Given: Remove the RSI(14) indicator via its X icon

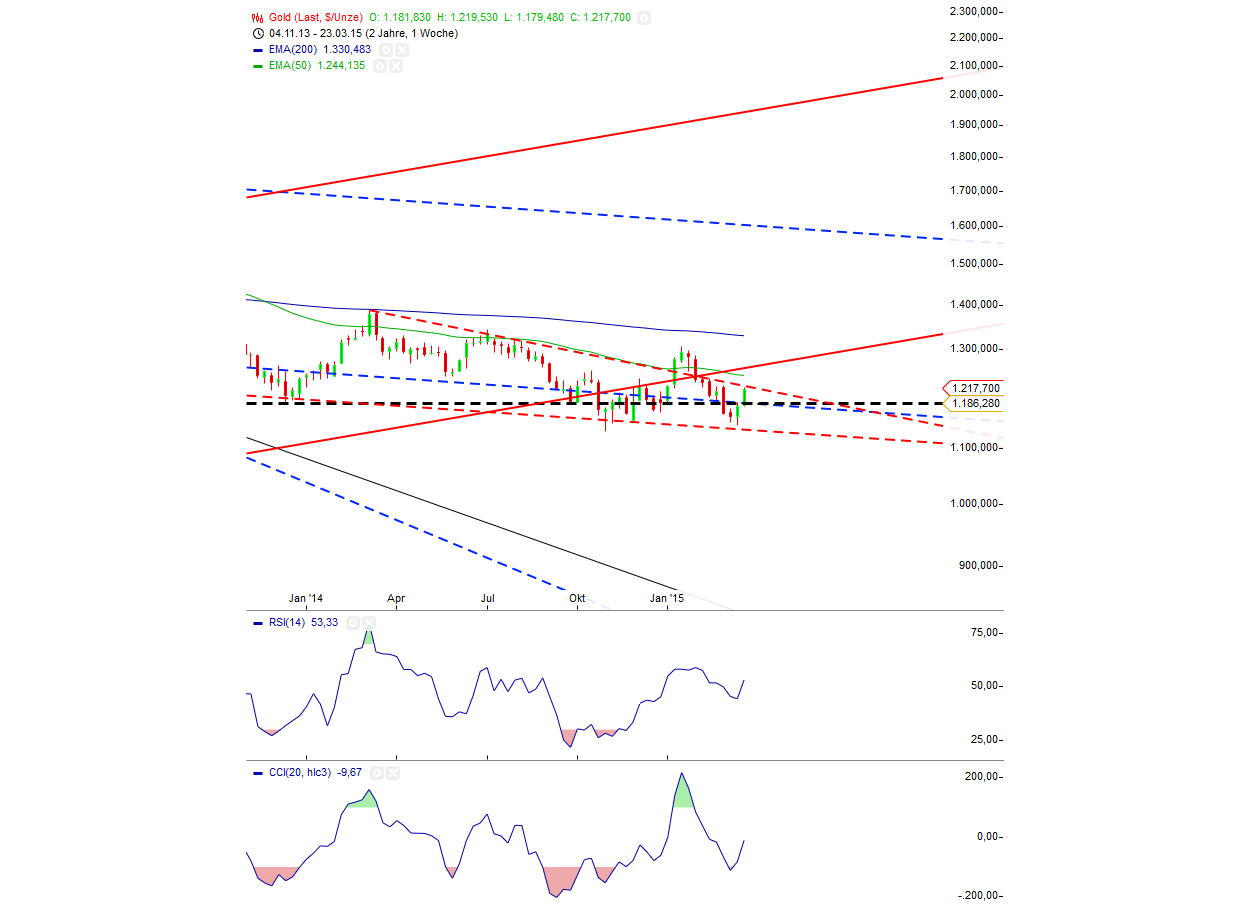Looking at the screenshot, I should pyautogui.click(x=369, y=622).
